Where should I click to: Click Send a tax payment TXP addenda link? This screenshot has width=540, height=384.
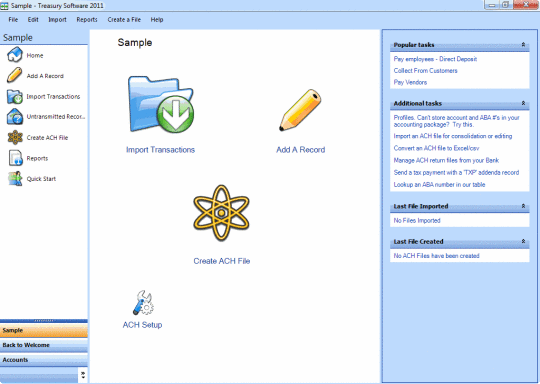click(456, 172)
